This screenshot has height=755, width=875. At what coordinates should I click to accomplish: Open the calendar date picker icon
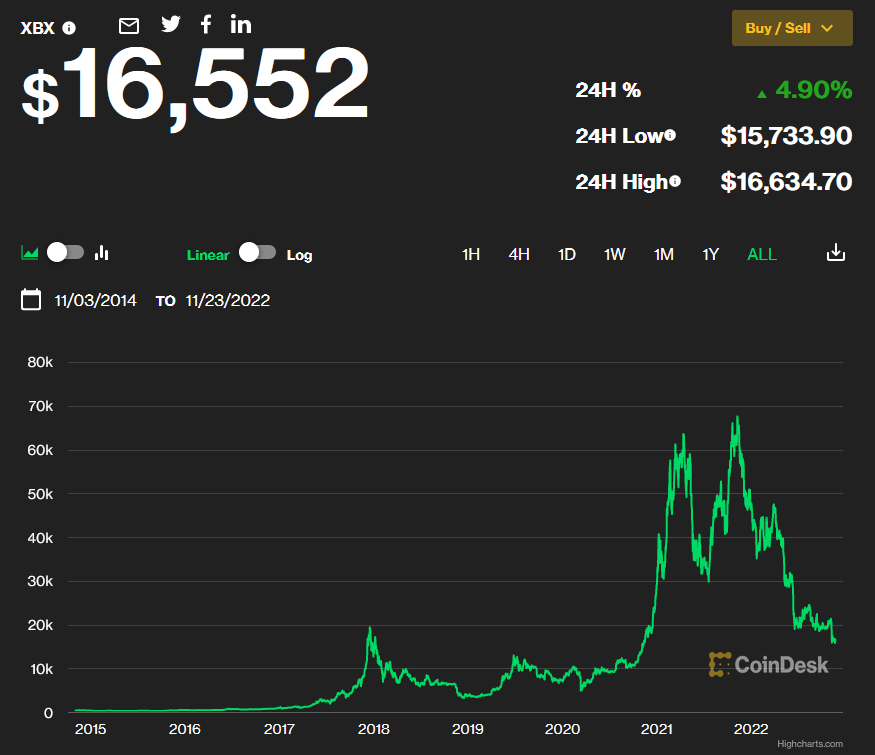[31, 299]
